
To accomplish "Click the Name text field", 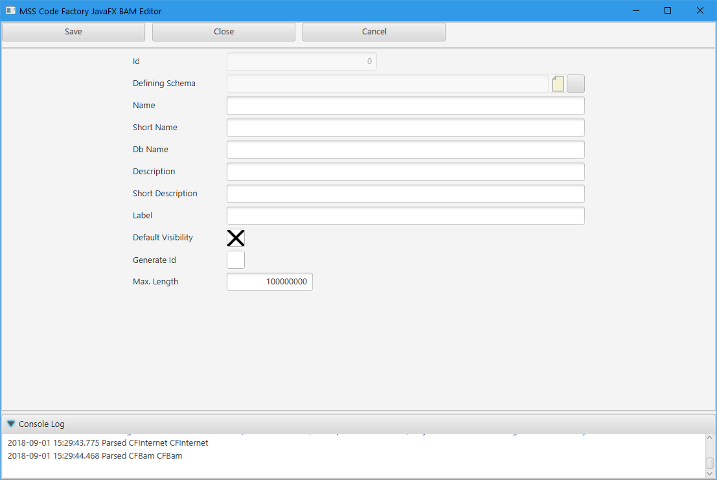I will pyautogui.click(x=405, y=106).
